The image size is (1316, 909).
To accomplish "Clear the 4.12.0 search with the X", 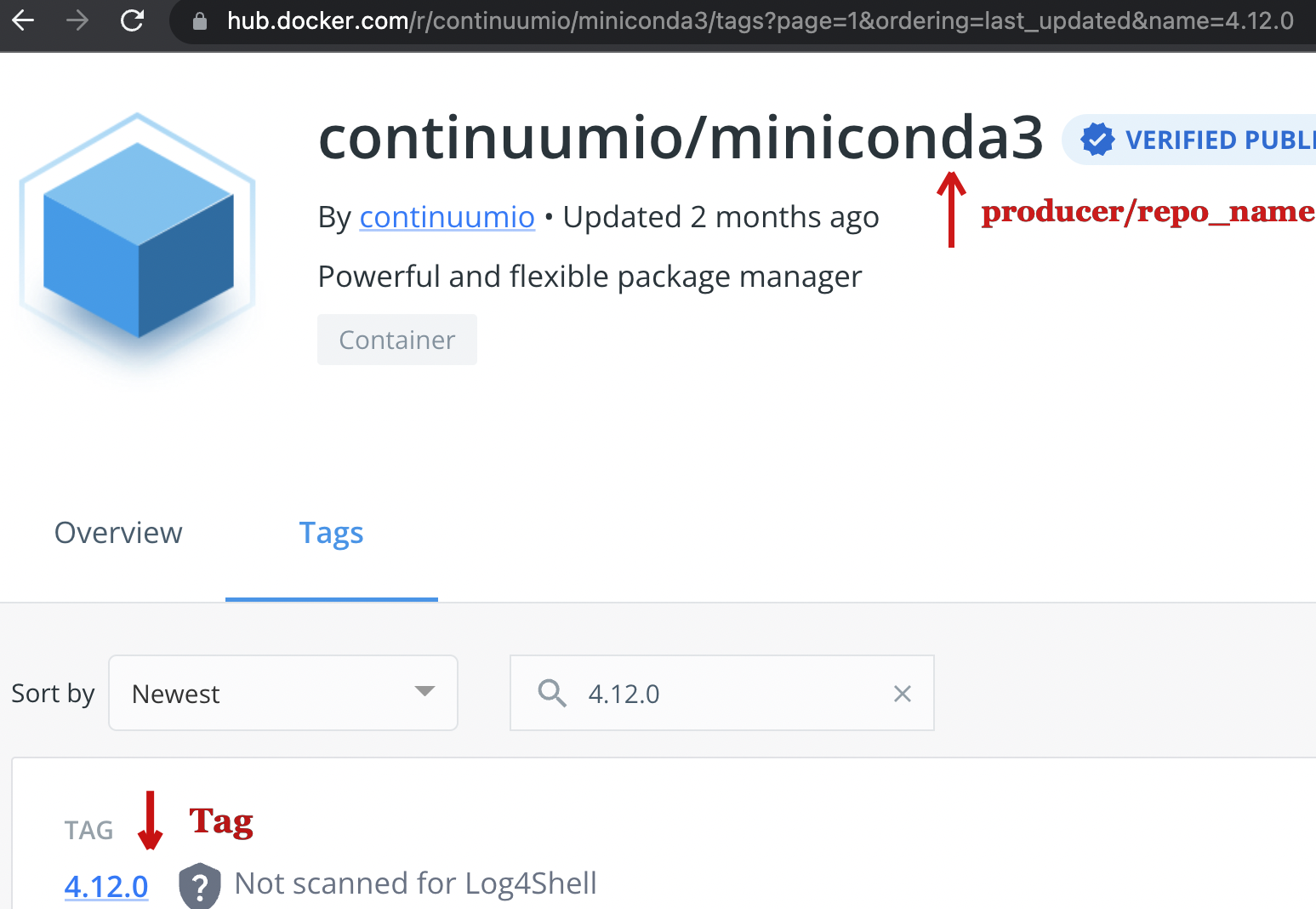I will point(903,694).
